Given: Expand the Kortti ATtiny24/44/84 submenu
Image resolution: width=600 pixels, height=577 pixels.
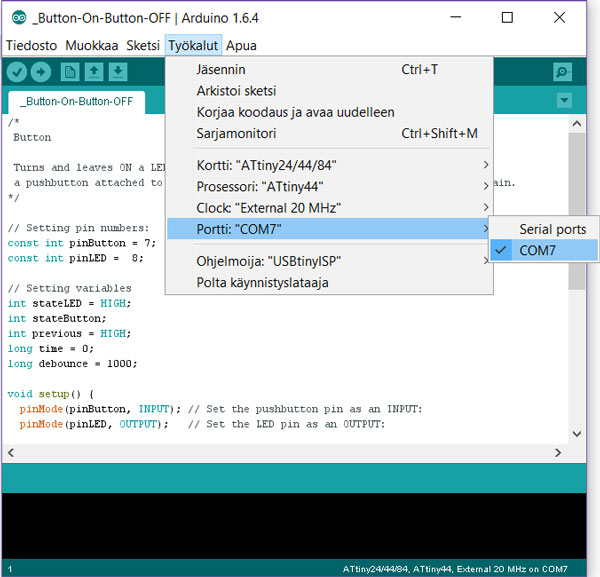Looking at the screenshot, I should tap(329, 165).
